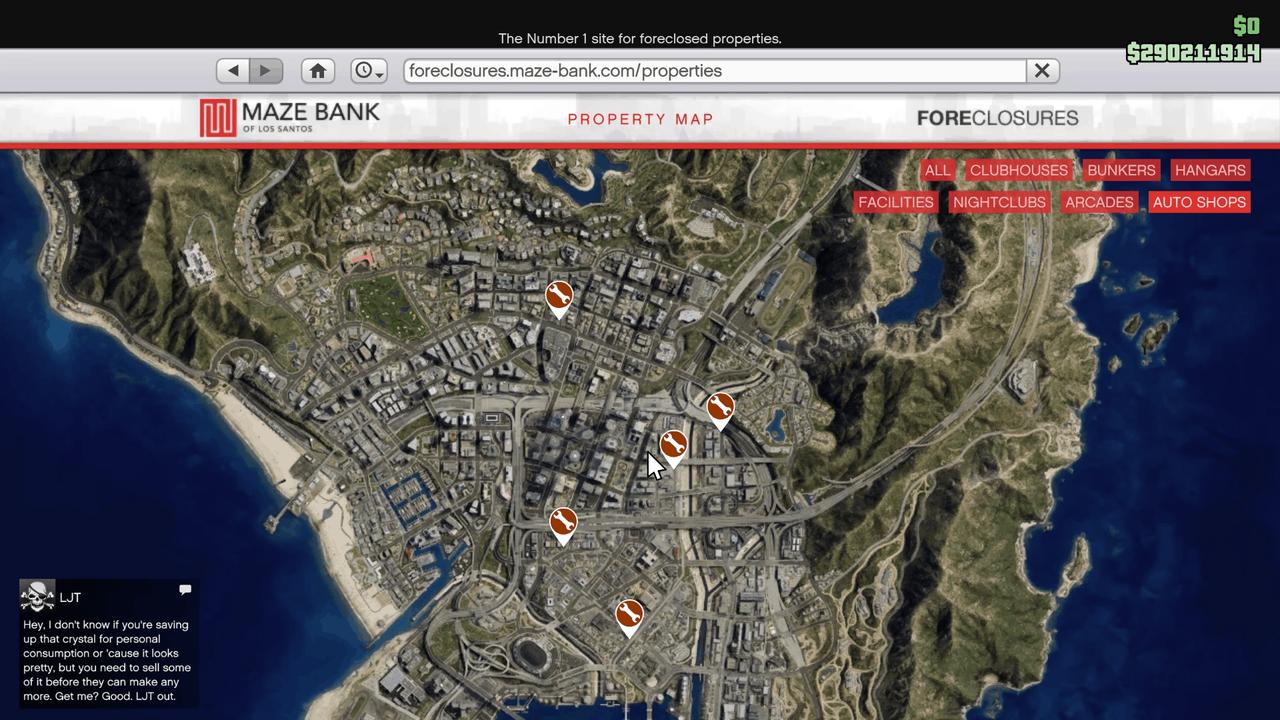Close the browser with the X button

1041,71
